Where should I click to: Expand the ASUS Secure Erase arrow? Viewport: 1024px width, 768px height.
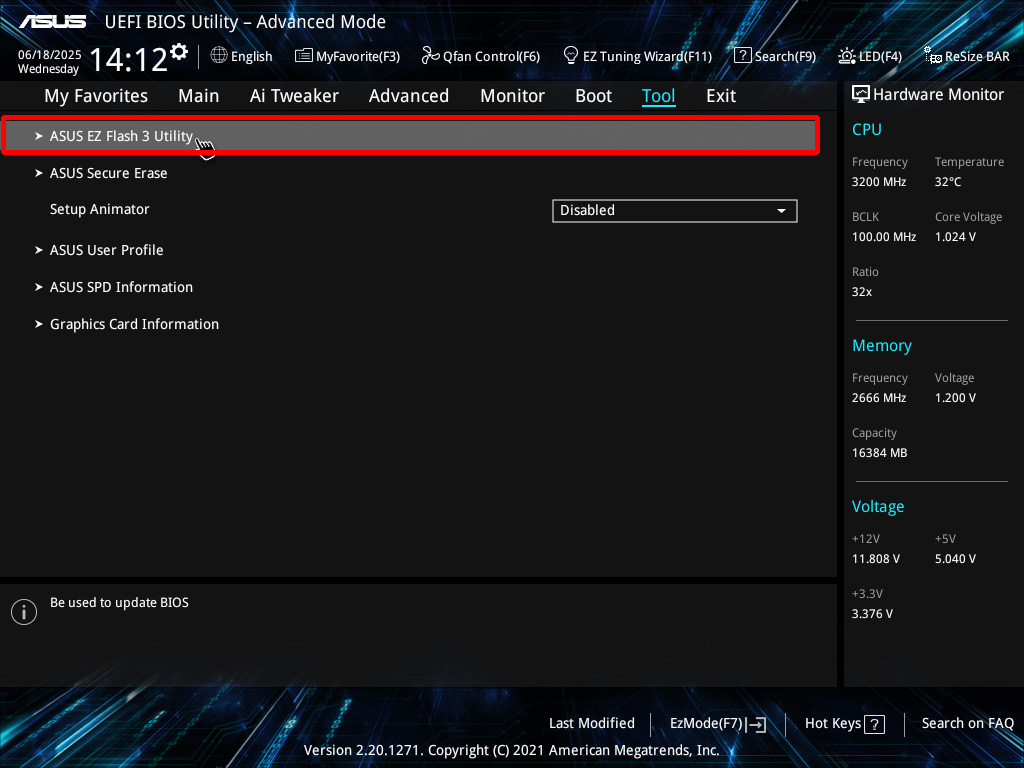click(x=39, y=173)
